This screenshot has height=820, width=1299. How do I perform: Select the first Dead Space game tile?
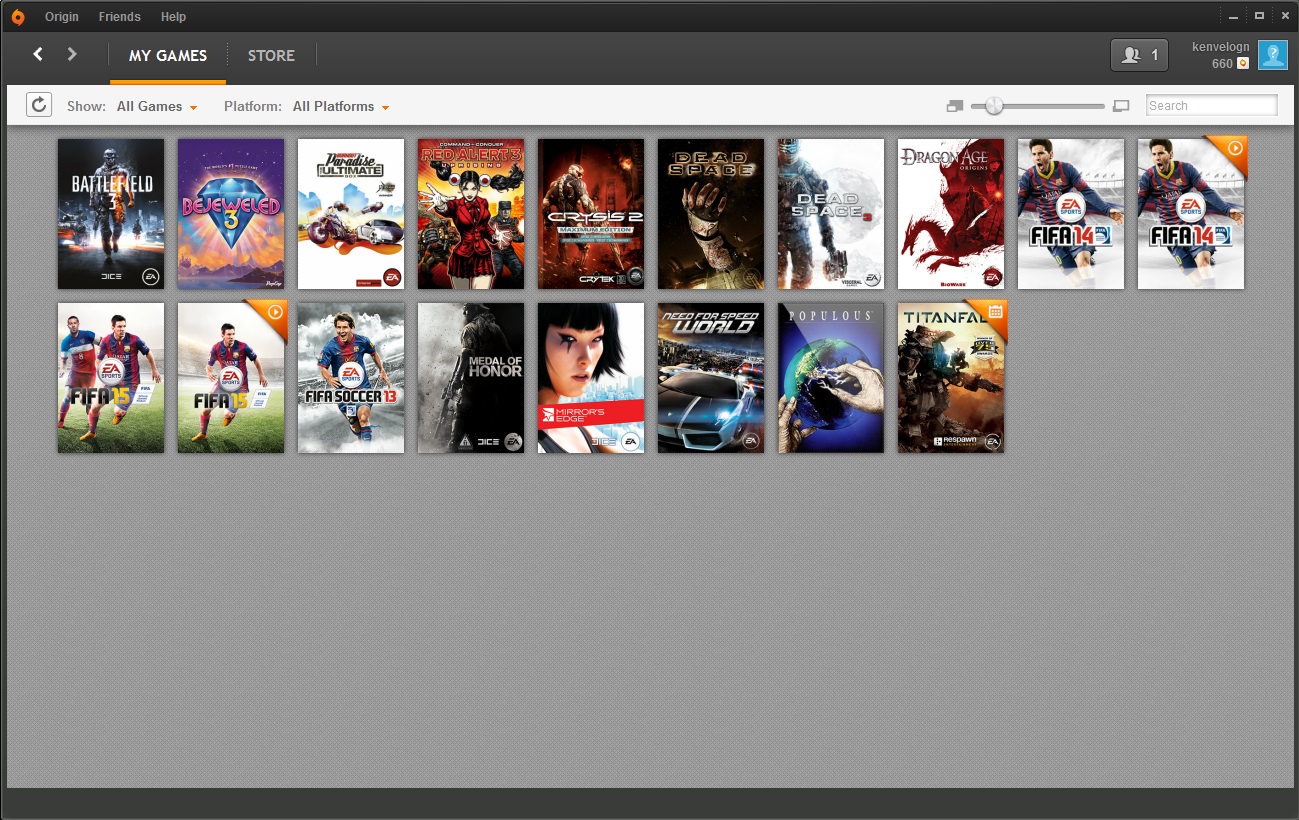point(711,214)
